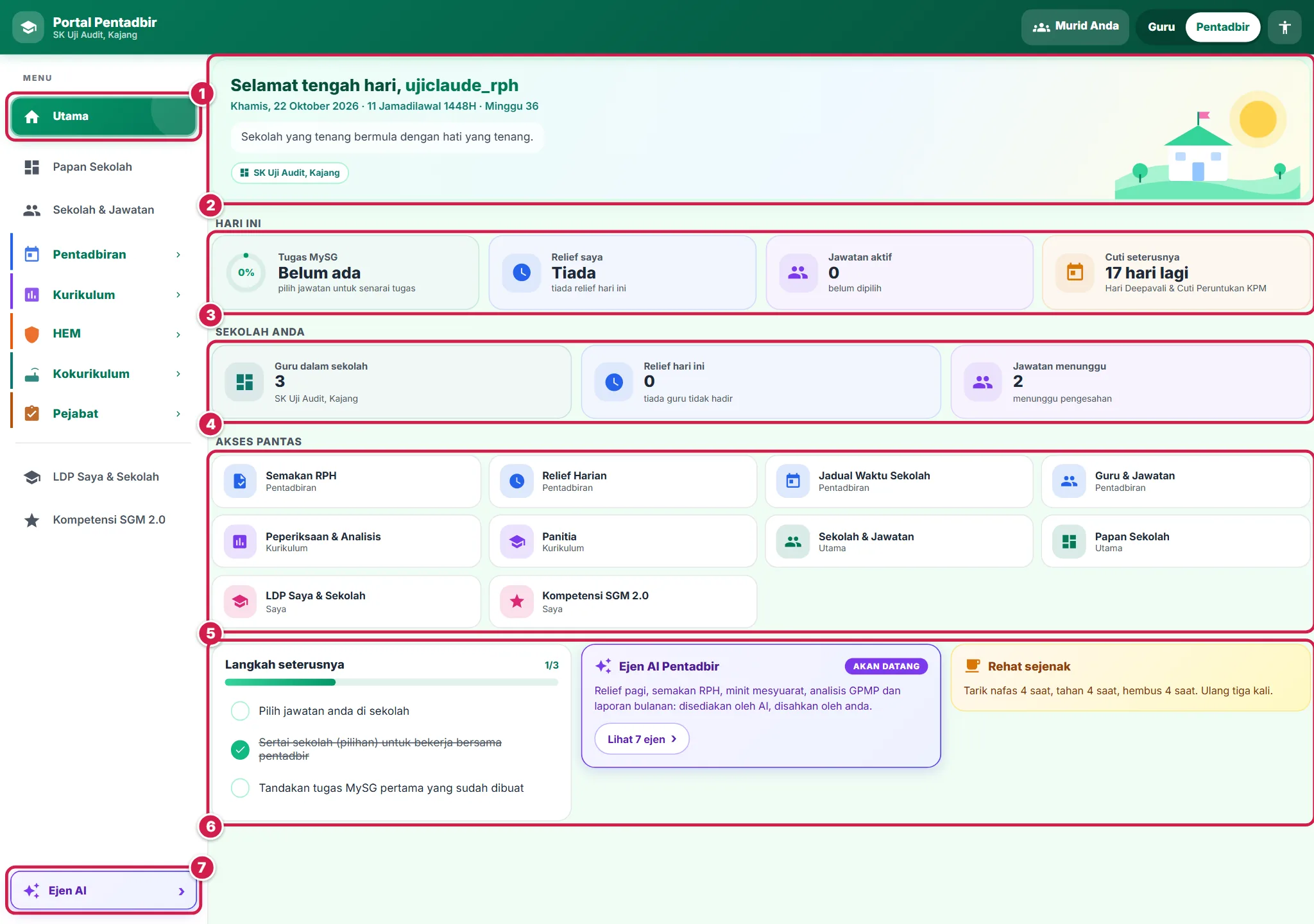Expand the Kokurikulum menu chevron
This screenshot has width=1314, height=924.
pos(178,374)
